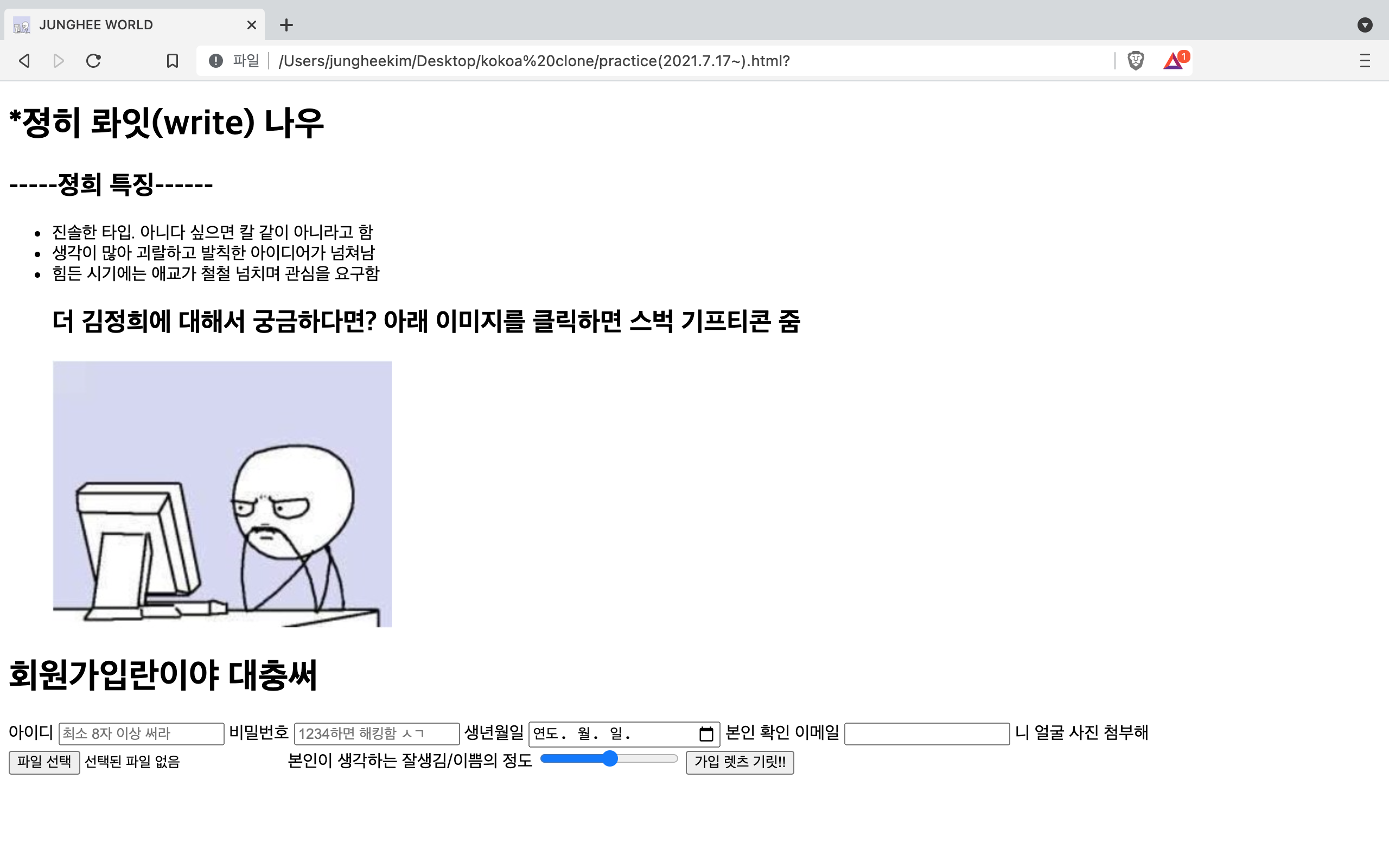Open the calendar picker in date field
Image resolution: width=1389 pixels, height=868 pixels.
[x=706, y=733]
